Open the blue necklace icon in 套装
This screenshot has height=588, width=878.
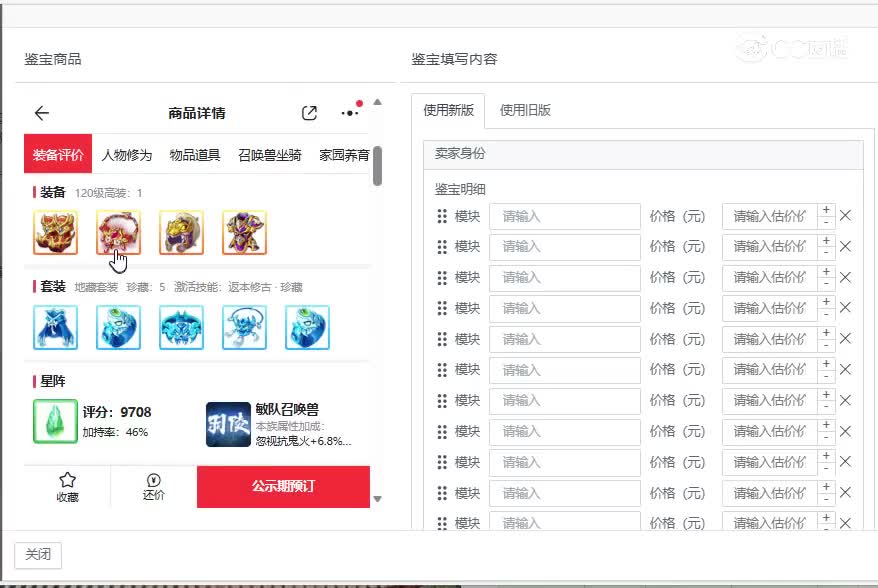(x=244, y=328)
